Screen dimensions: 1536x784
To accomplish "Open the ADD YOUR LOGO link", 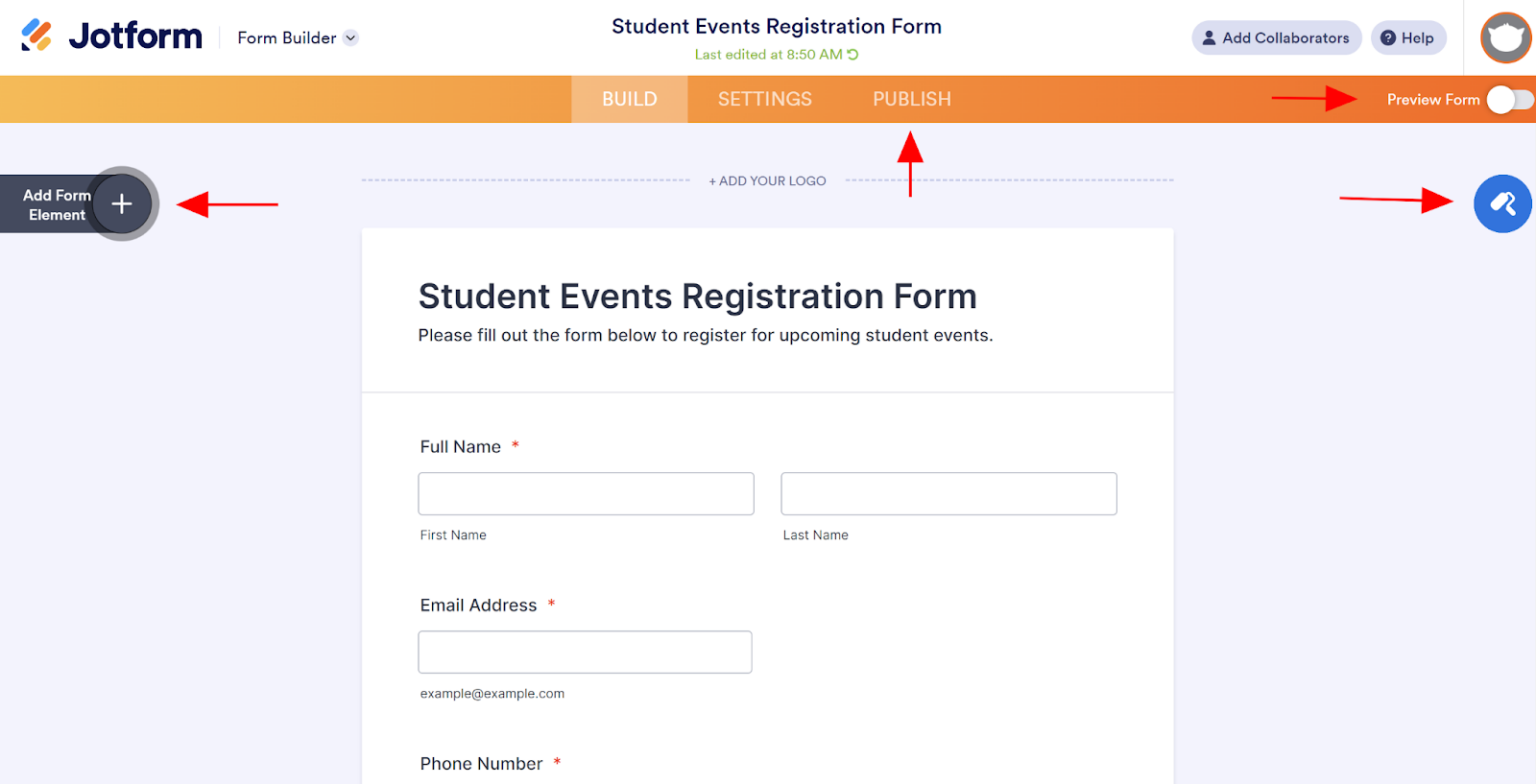I will tap(766, 181).
